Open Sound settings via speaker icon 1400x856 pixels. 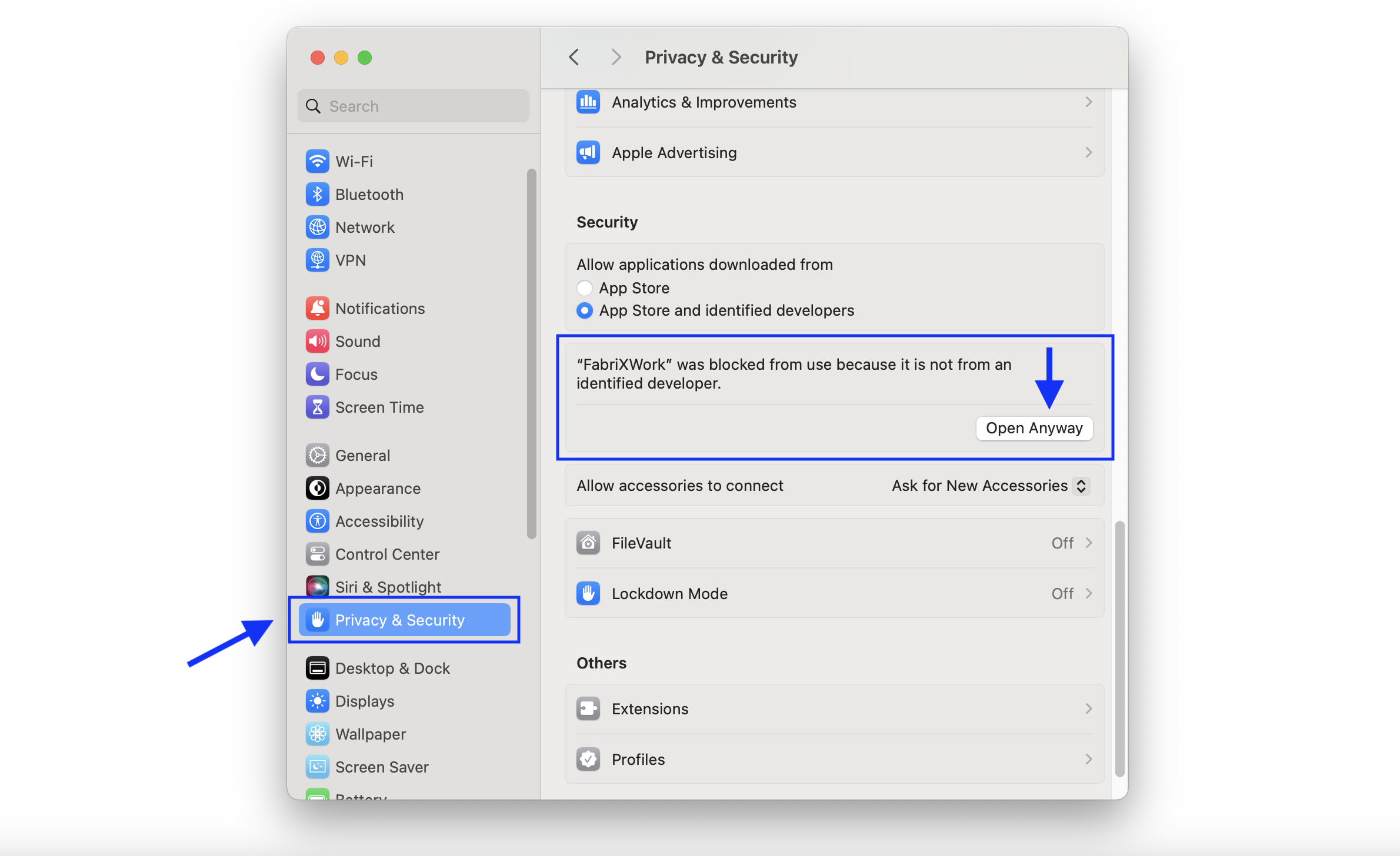pyautogui.click(x=318, y=341)
